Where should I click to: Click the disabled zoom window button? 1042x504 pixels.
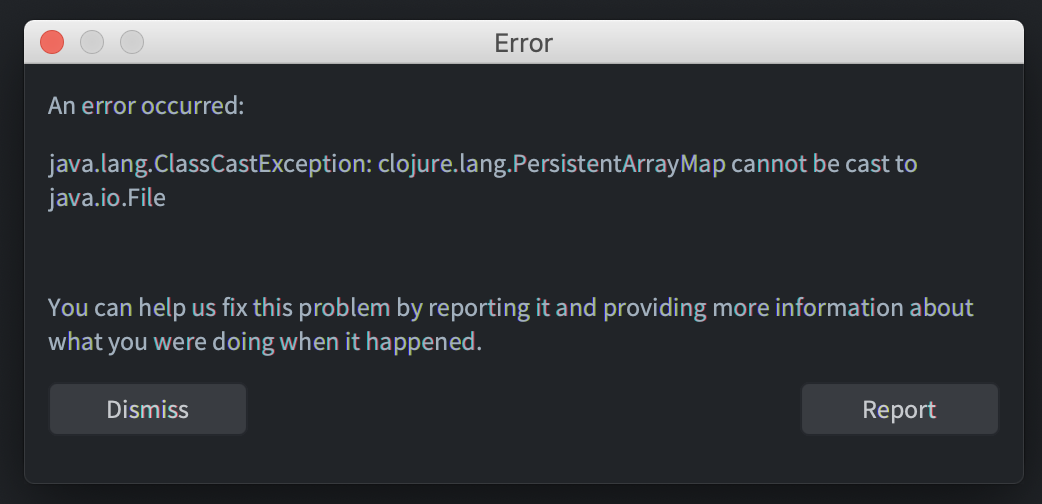pyautogui.click(x=132, y=43)
